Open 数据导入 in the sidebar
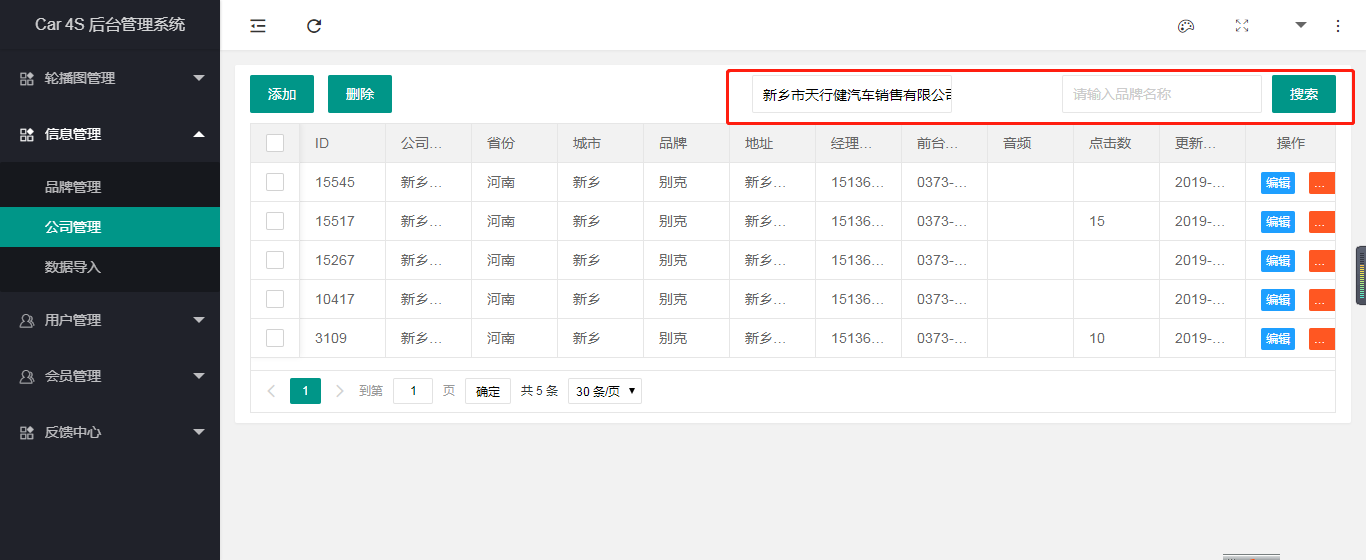Viewport: 1366px width, 560px height. tap(110, 267)
